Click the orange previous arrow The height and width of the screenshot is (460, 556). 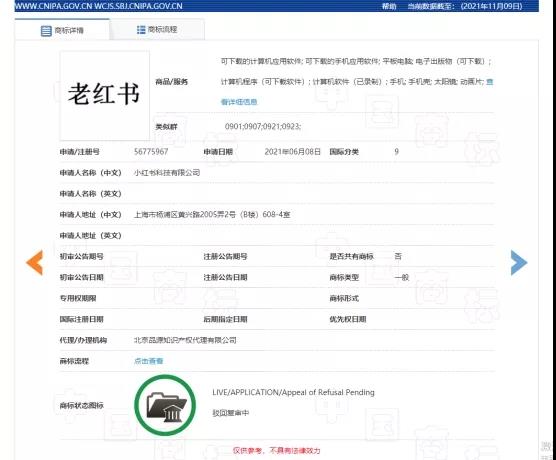[x=34, y=262]
